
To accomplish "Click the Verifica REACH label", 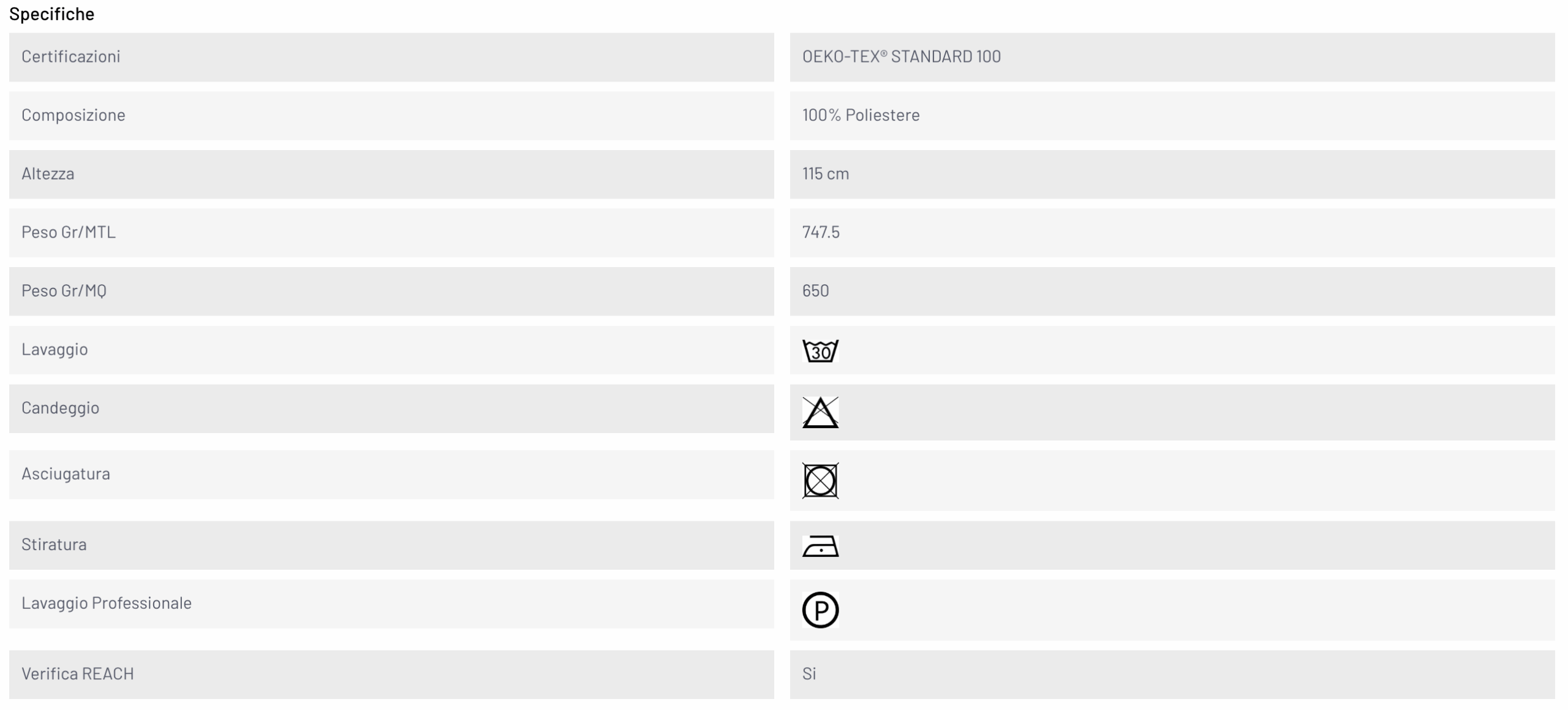I will pyautogui.click(x=77, y=674).
